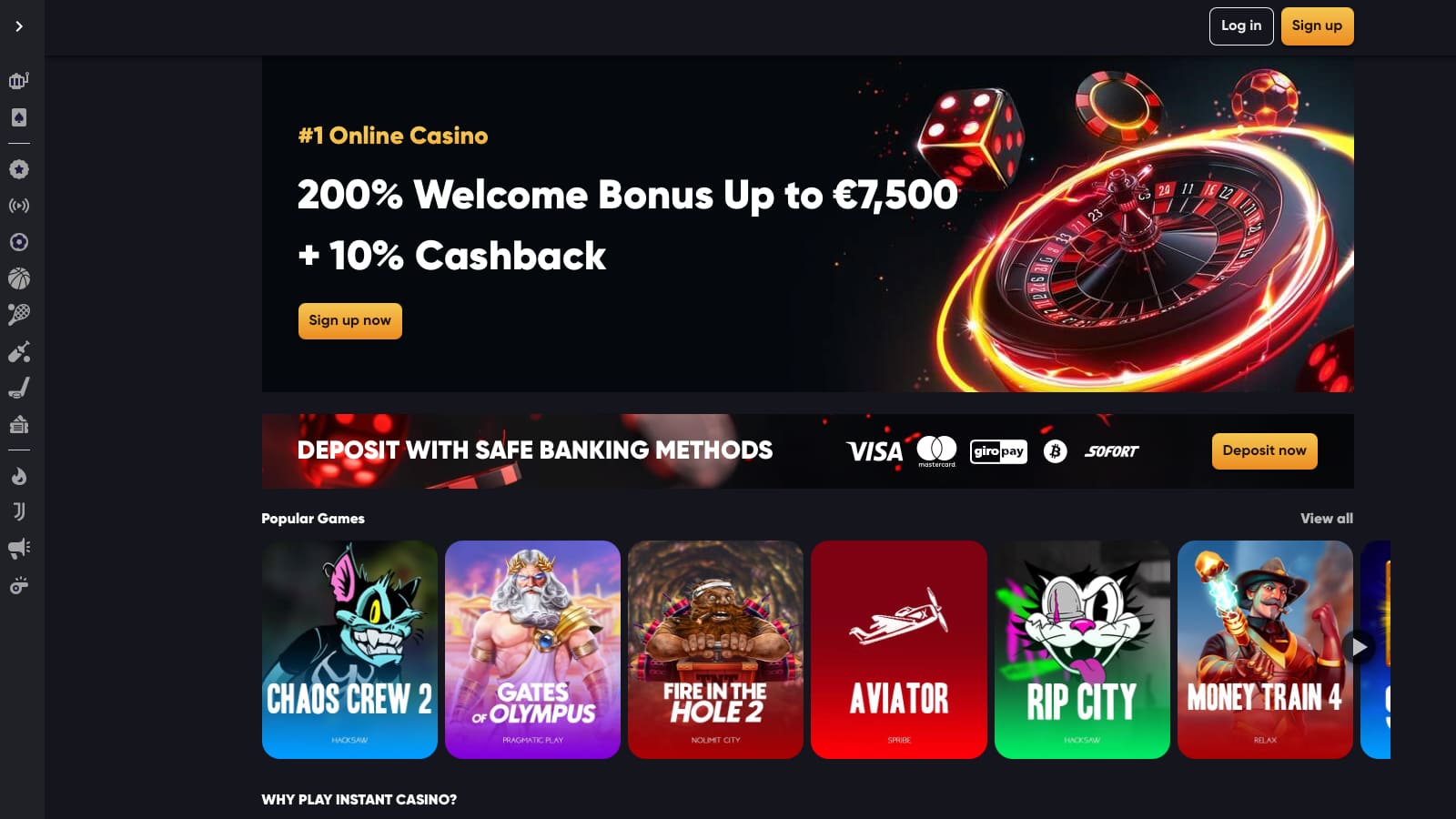Viewport: 1456px width, 819px height.
Task: Select the tennis racket icon
Action: (19, 315)
